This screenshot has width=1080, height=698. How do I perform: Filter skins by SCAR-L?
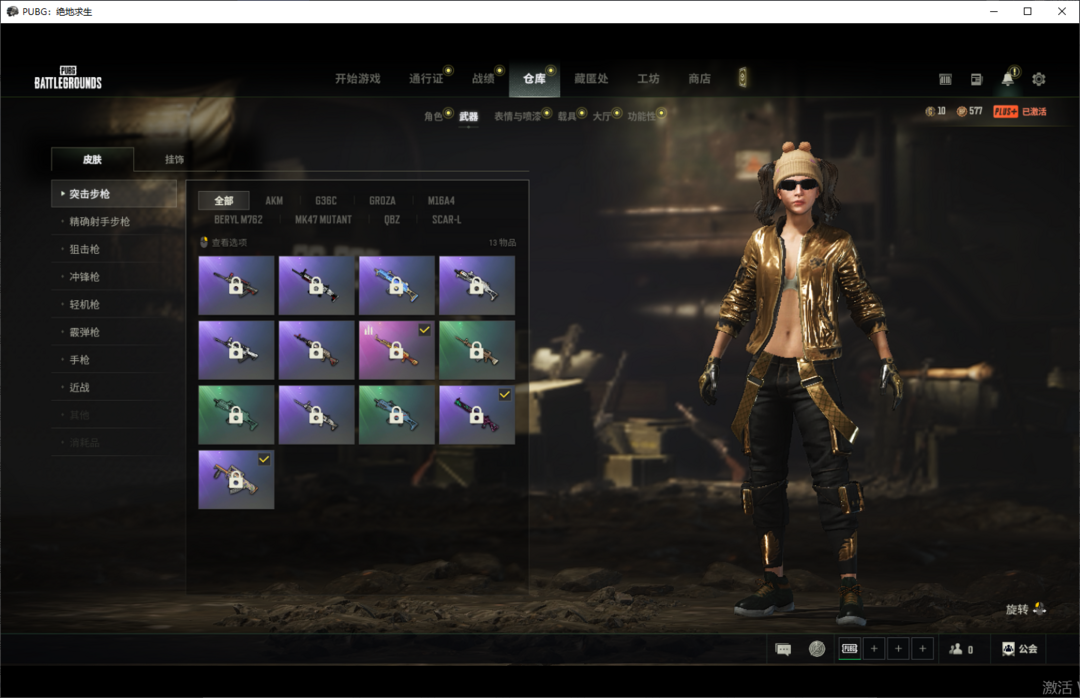coord(446,220)
